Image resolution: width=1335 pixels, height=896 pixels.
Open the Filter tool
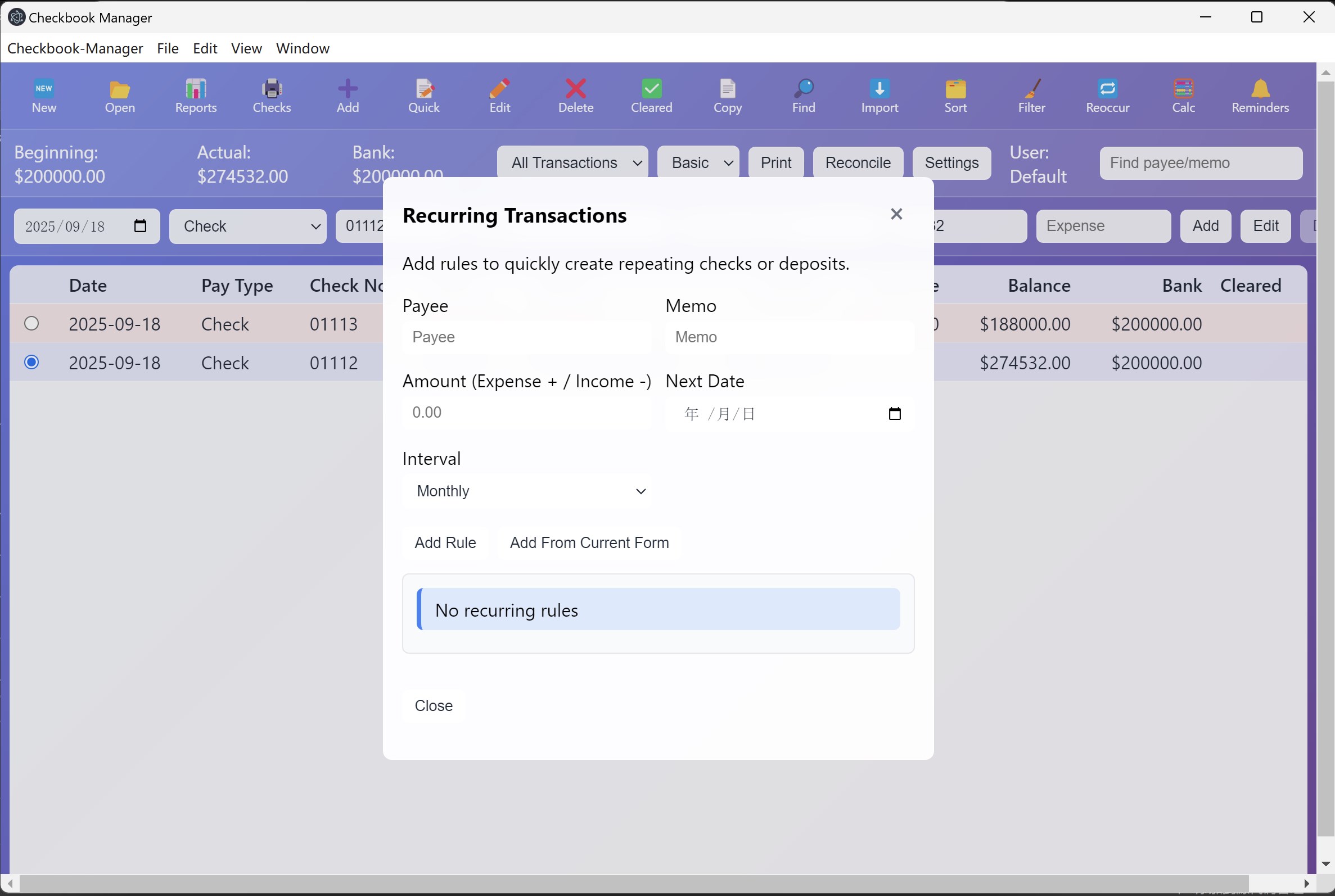1031,95
